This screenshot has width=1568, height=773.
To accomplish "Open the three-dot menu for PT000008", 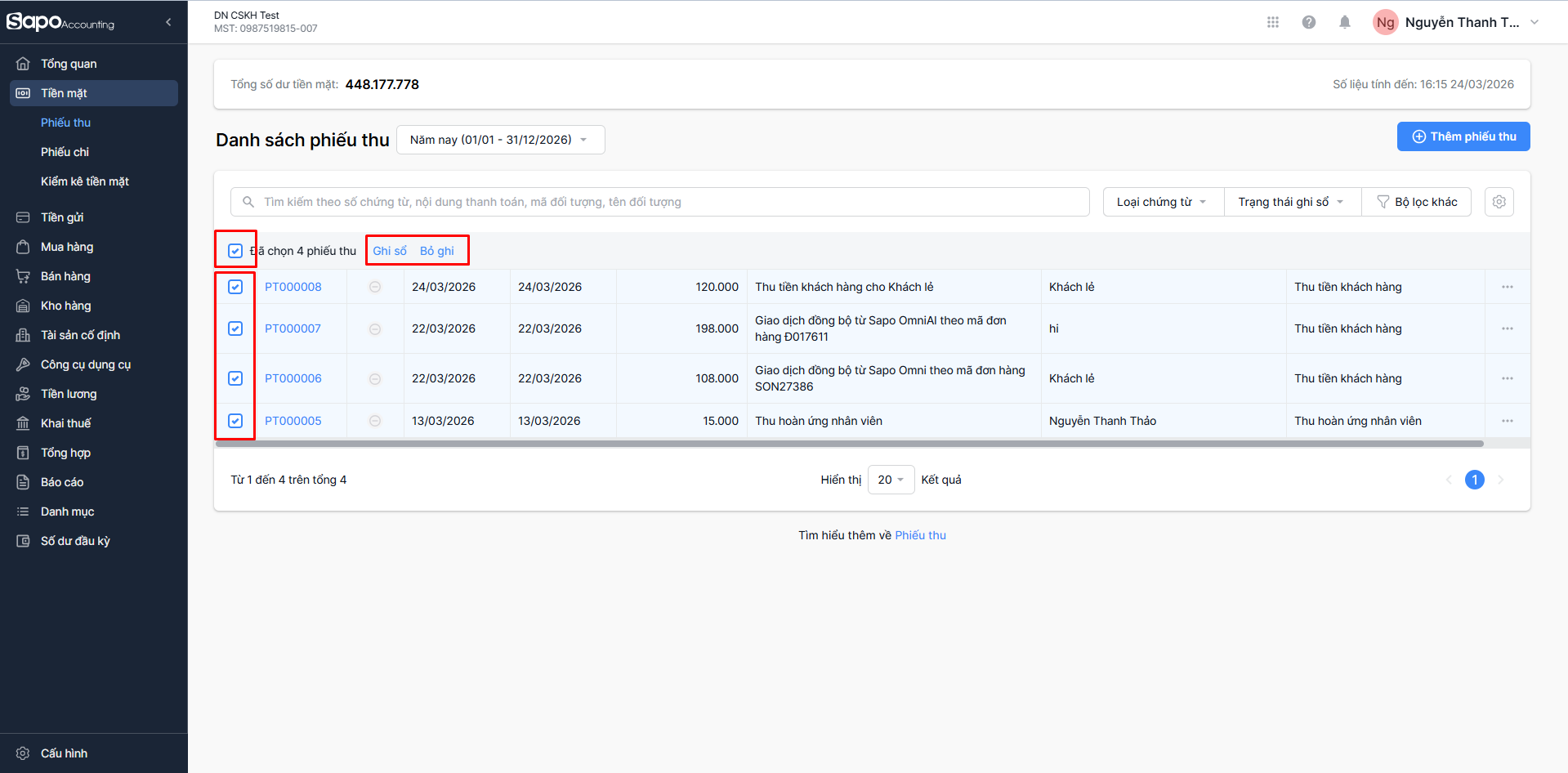I will (1507, 287).
